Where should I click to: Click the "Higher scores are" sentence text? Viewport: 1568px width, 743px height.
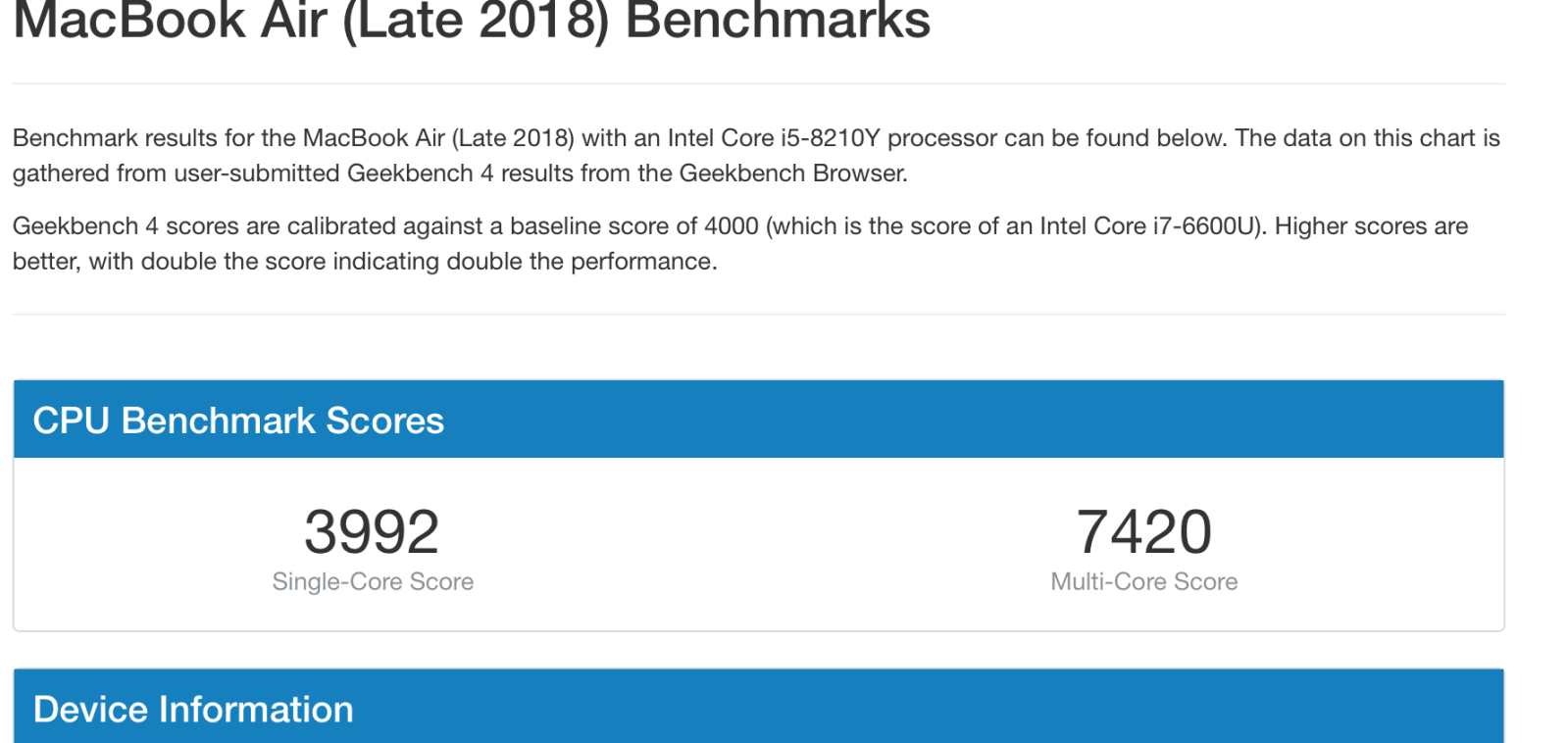[1371, 226]
